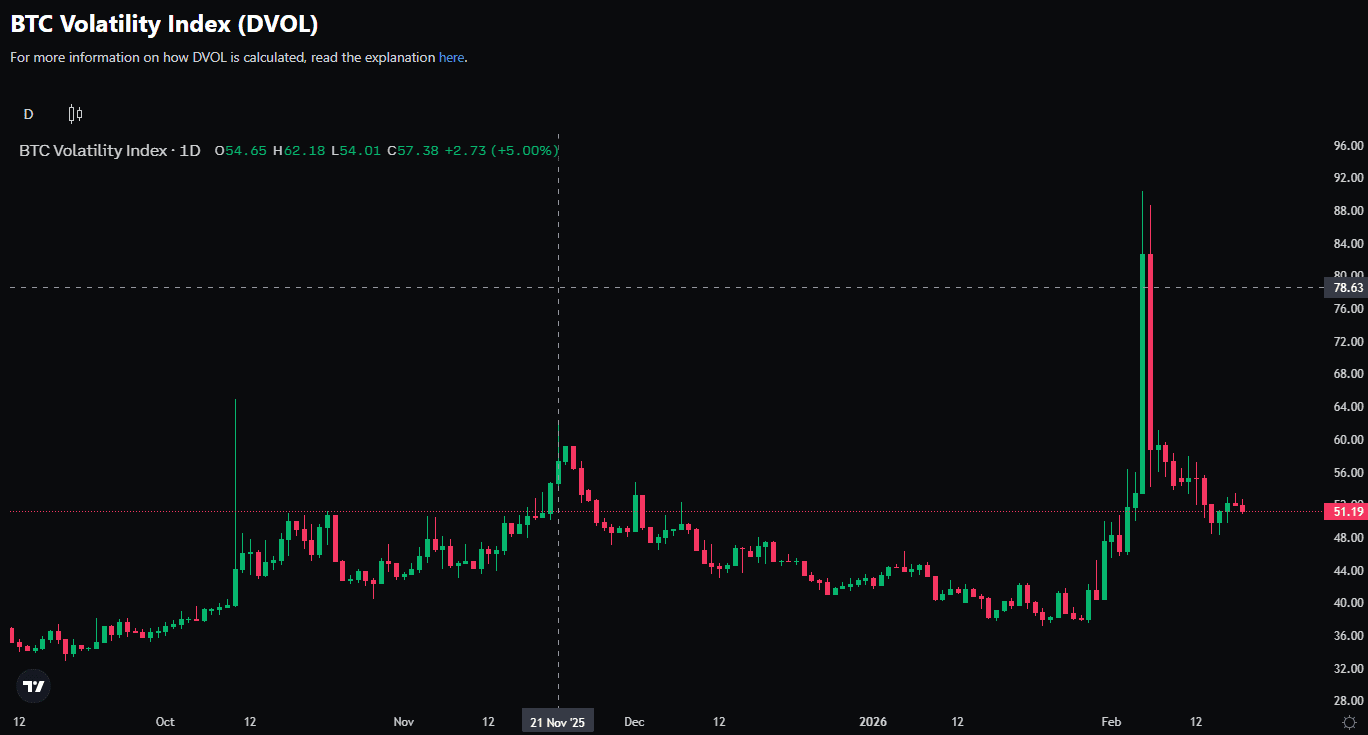The image size is (1368, 735).
Task: Click the 64.00 price scale label
Action: tap(1348, 407)
